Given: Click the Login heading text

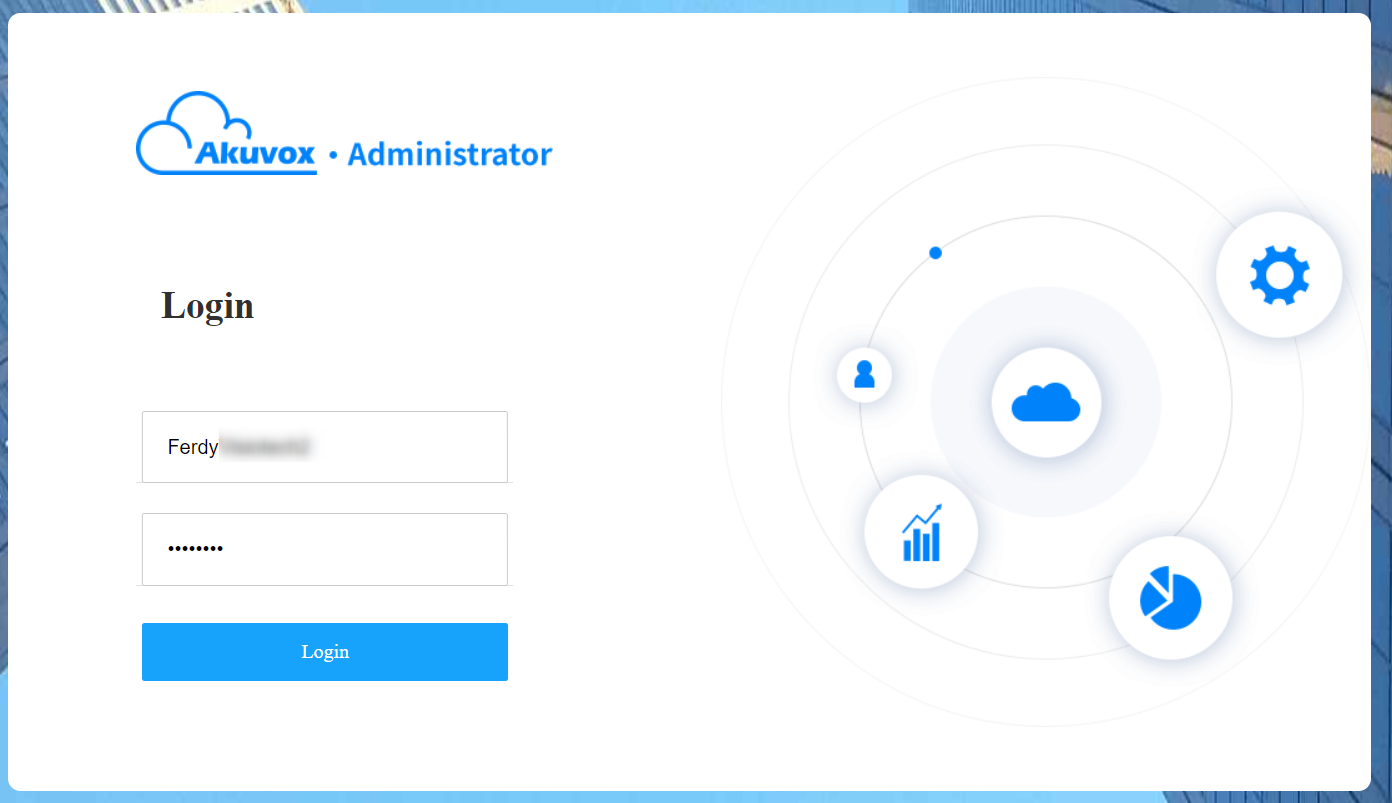Looking at the screenshot, I should (207, 306).
